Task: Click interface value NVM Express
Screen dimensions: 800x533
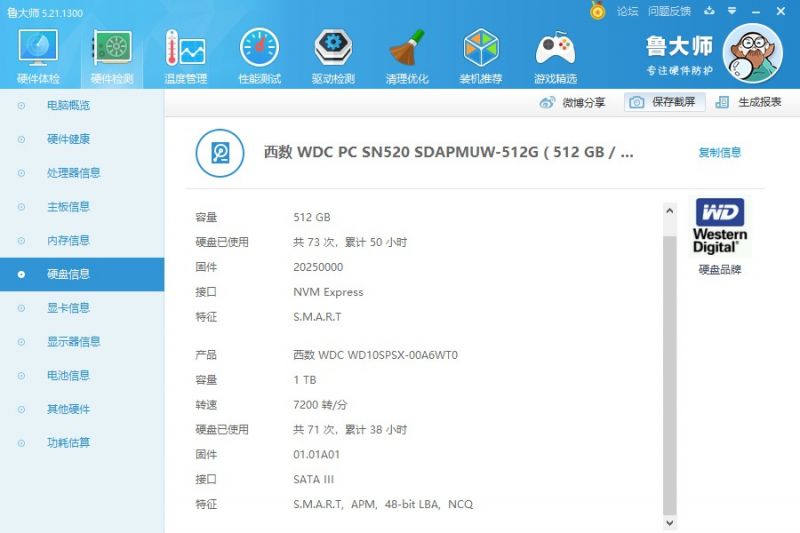Action: (x=328, y=292)
